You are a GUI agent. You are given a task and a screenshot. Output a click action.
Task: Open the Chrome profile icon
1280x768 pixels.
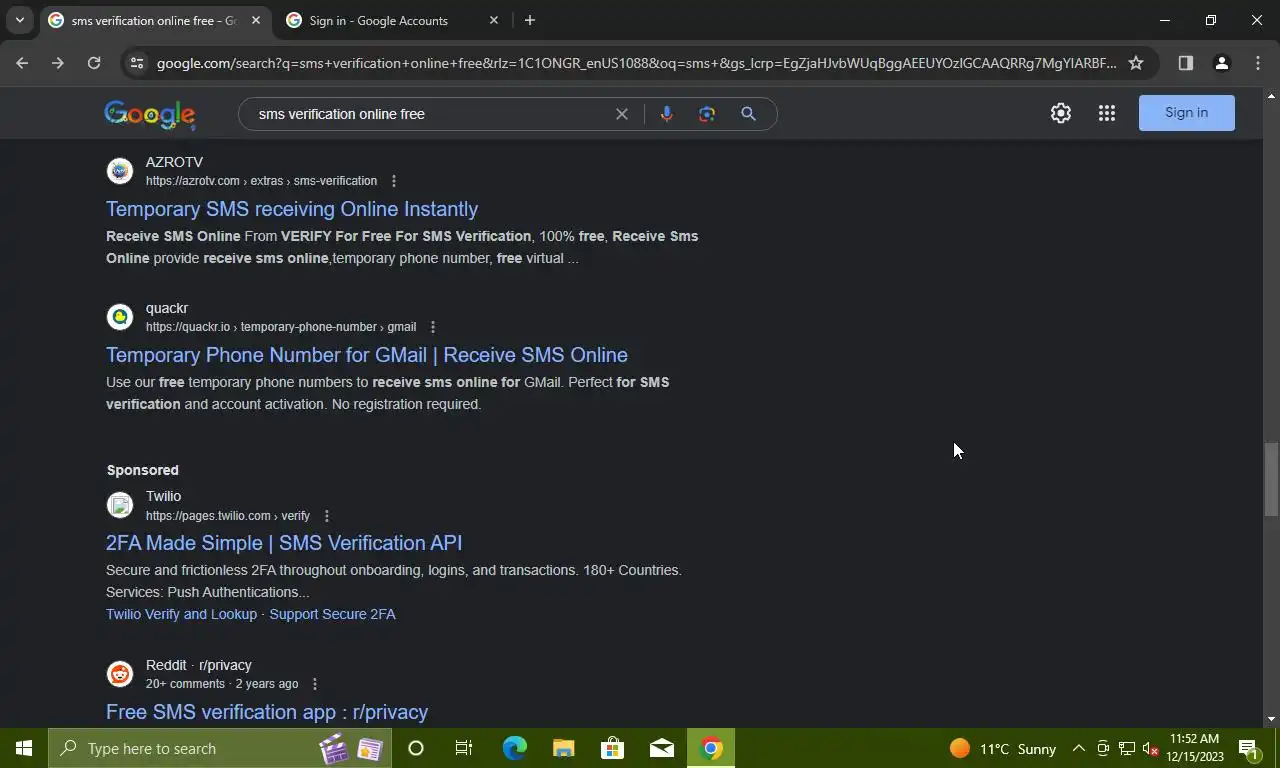1221,63
